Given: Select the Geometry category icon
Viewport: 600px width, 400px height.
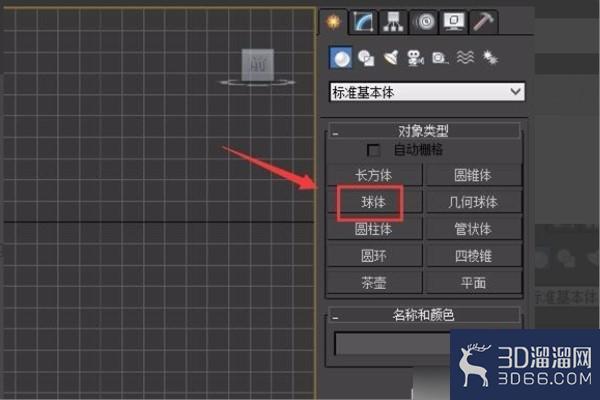Looking at the screenshot, I should pyautogui.click(x=341, y=58).
